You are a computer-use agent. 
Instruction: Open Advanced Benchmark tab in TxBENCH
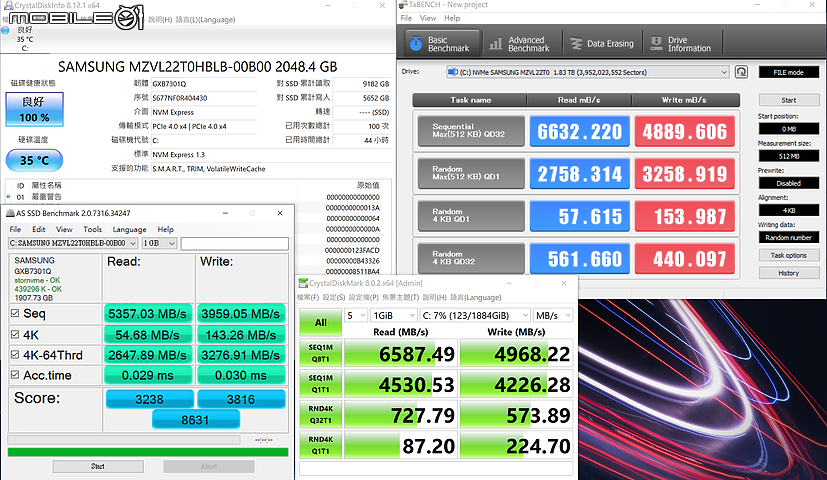click(520, 43)
